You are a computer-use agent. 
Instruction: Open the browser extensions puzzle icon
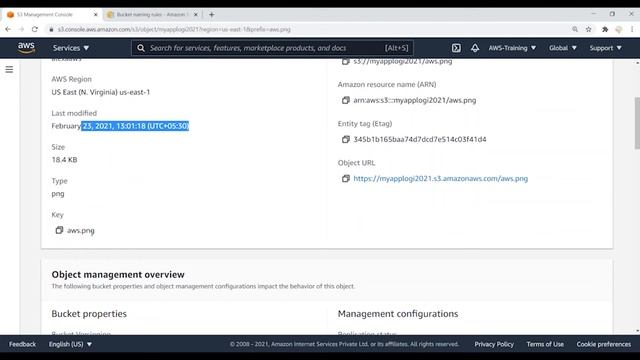[x=605, y=29]
